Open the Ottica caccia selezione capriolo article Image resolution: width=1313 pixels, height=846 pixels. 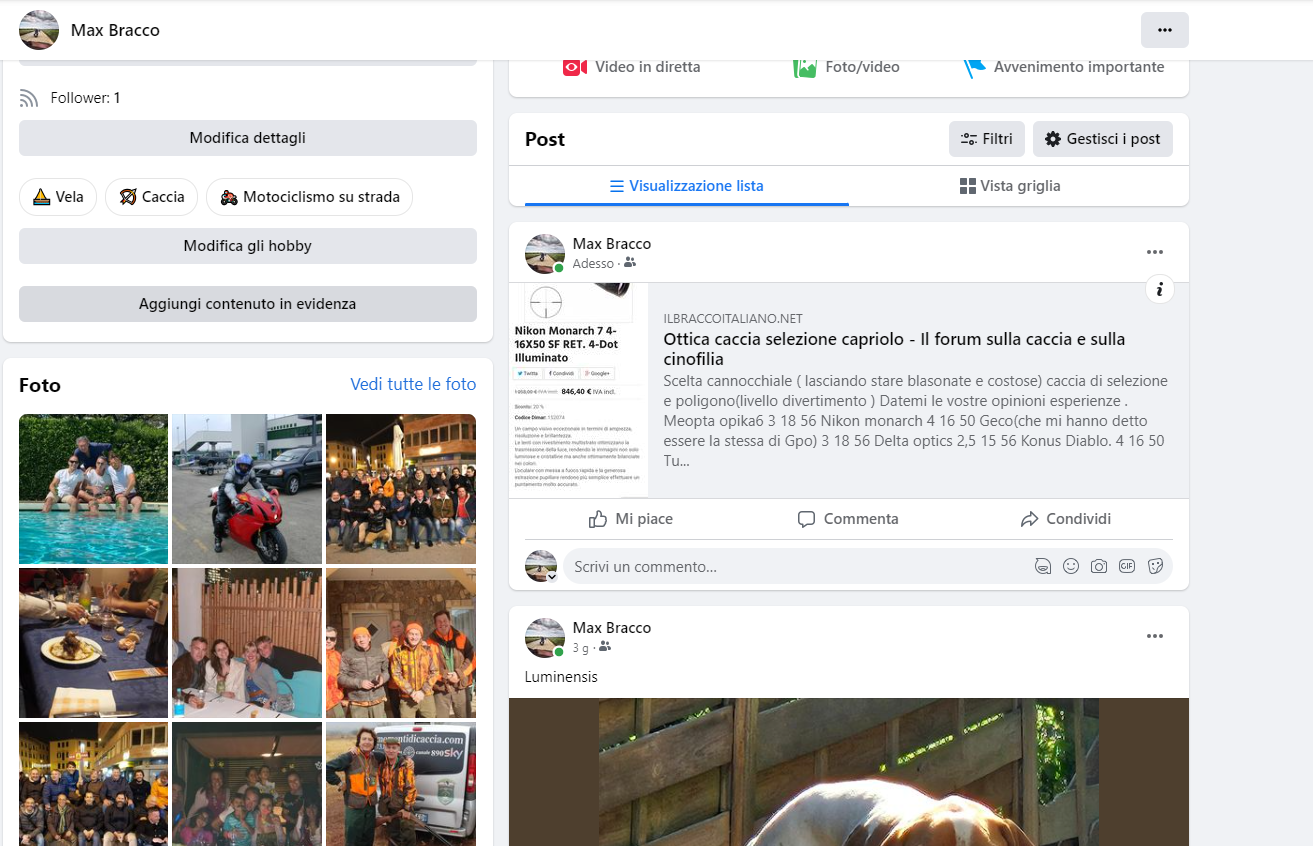[894, 349]
